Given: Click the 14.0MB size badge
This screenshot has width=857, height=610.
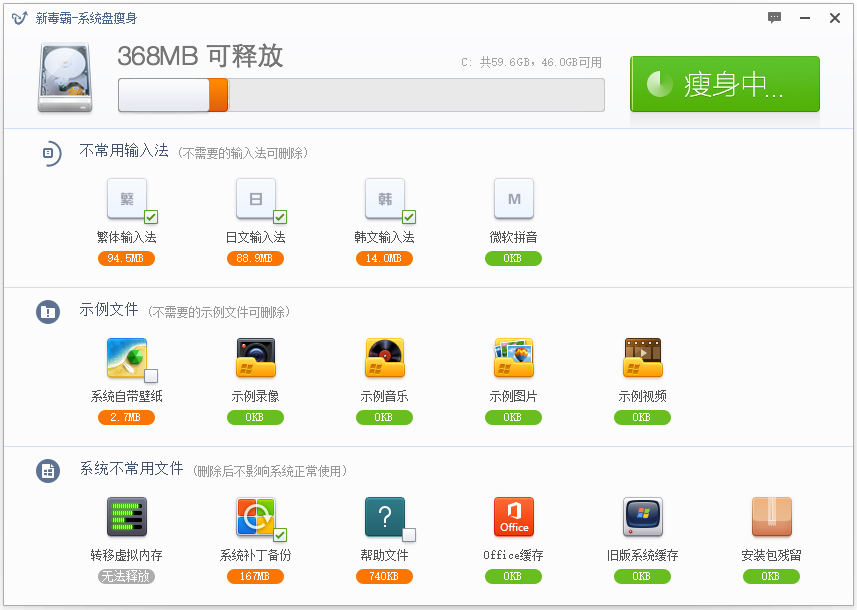Looking at the screenshot, I should pyautogui.click(x=384, y=259).
